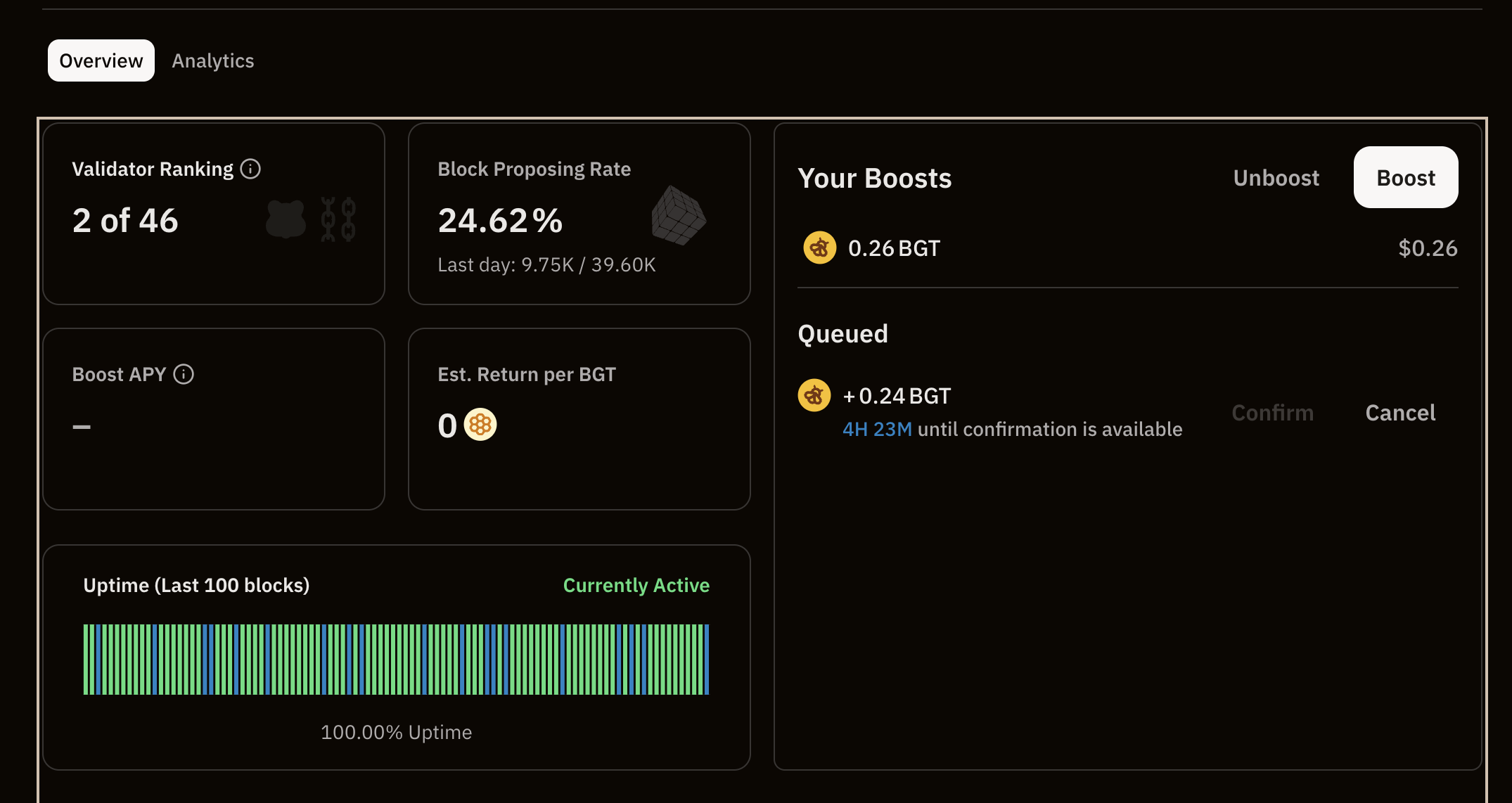Click the 2 of 46 ranking value
Viewport: 1512px width, 803px height.
pyautogui.click(x=125, y=221)
